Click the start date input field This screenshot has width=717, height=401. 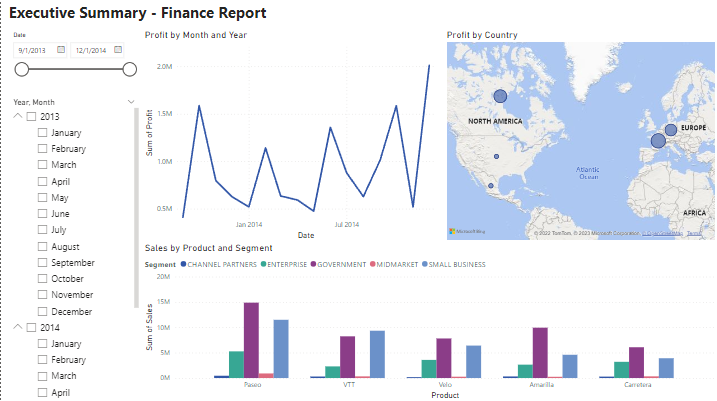[35, 49]
